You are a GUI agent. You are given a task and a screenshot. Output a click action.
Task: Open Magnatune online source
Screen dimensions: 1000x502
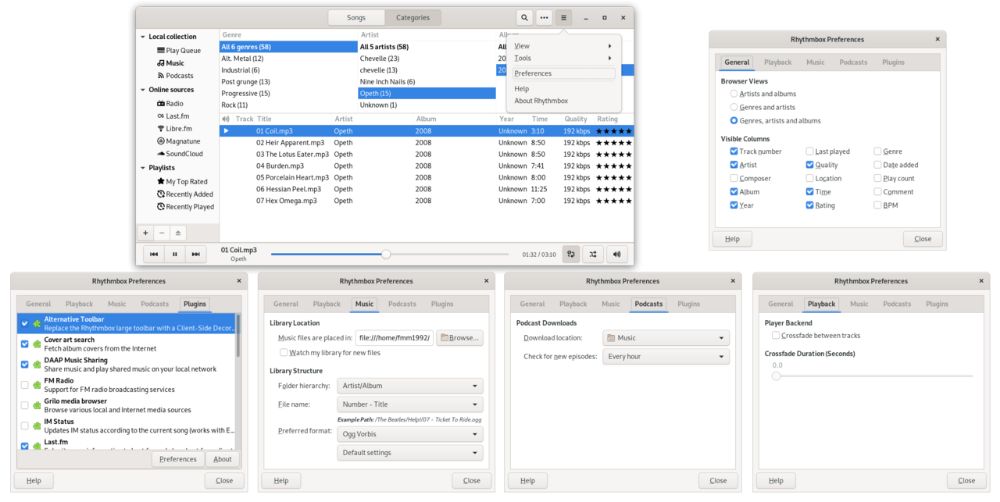pyautogui.click(x=179, y=141)
